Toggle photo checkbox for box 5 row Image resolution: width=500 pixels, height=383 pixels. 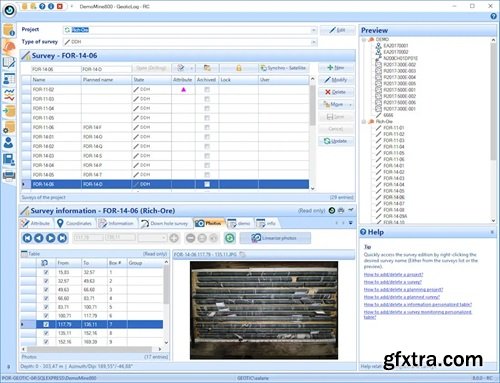coord(46,307)
